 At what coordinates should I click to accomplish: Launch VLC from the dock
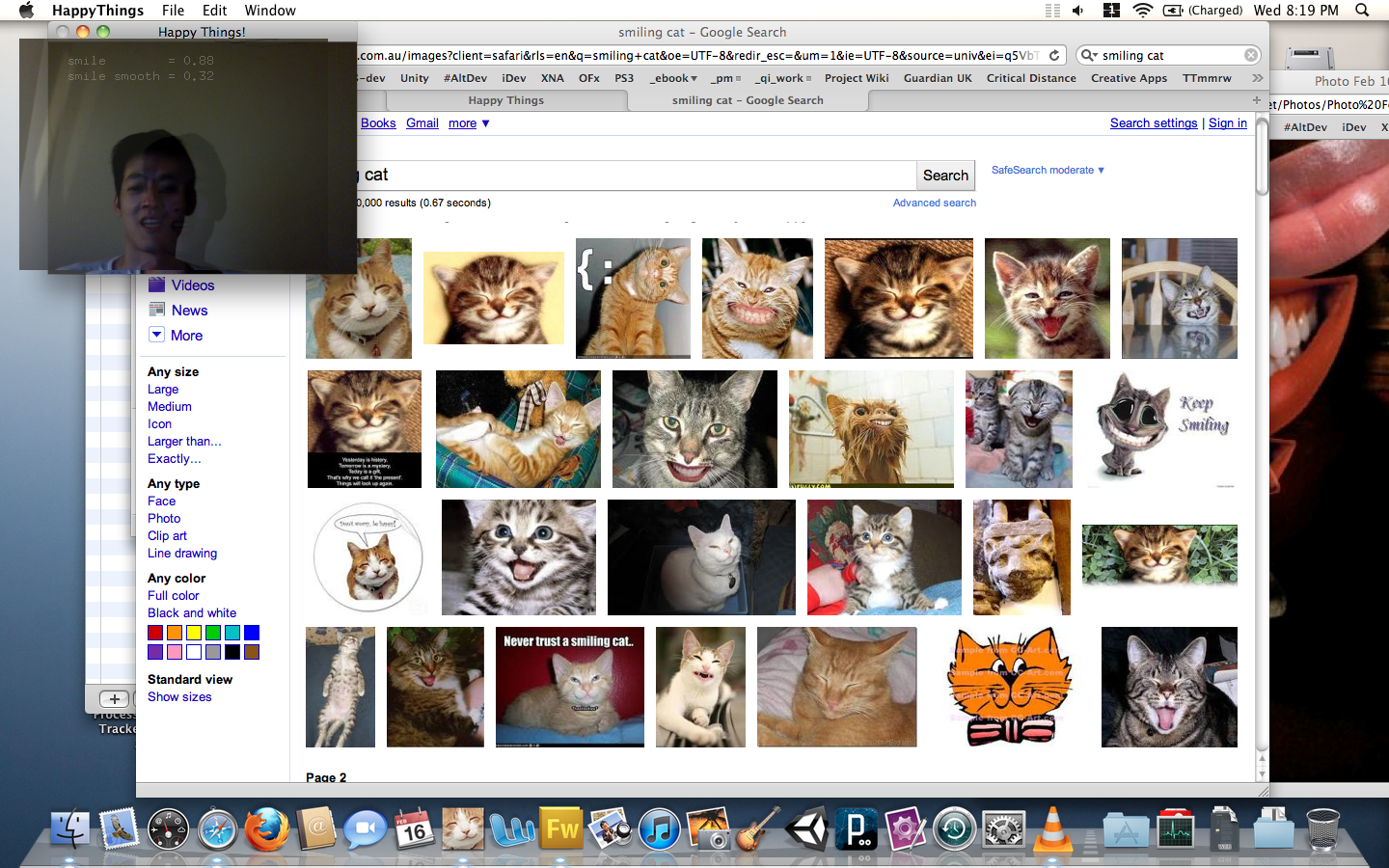(1053, 829)
